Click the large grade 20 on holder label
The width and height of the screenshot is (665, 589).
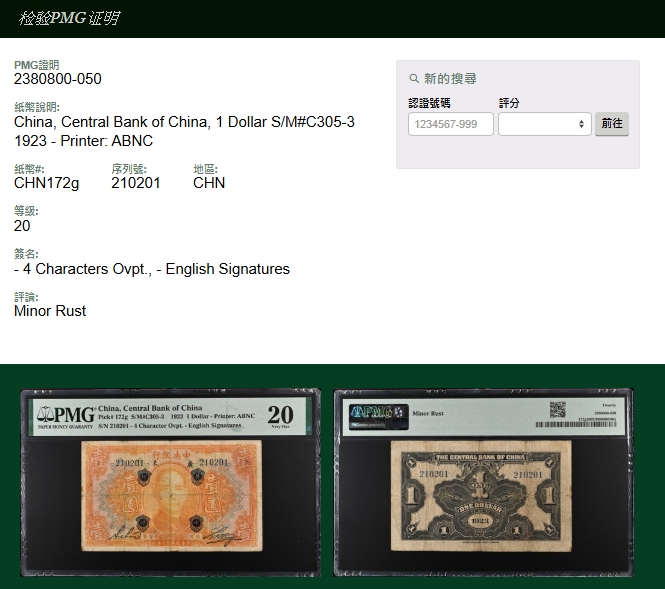tap(281, 413)
